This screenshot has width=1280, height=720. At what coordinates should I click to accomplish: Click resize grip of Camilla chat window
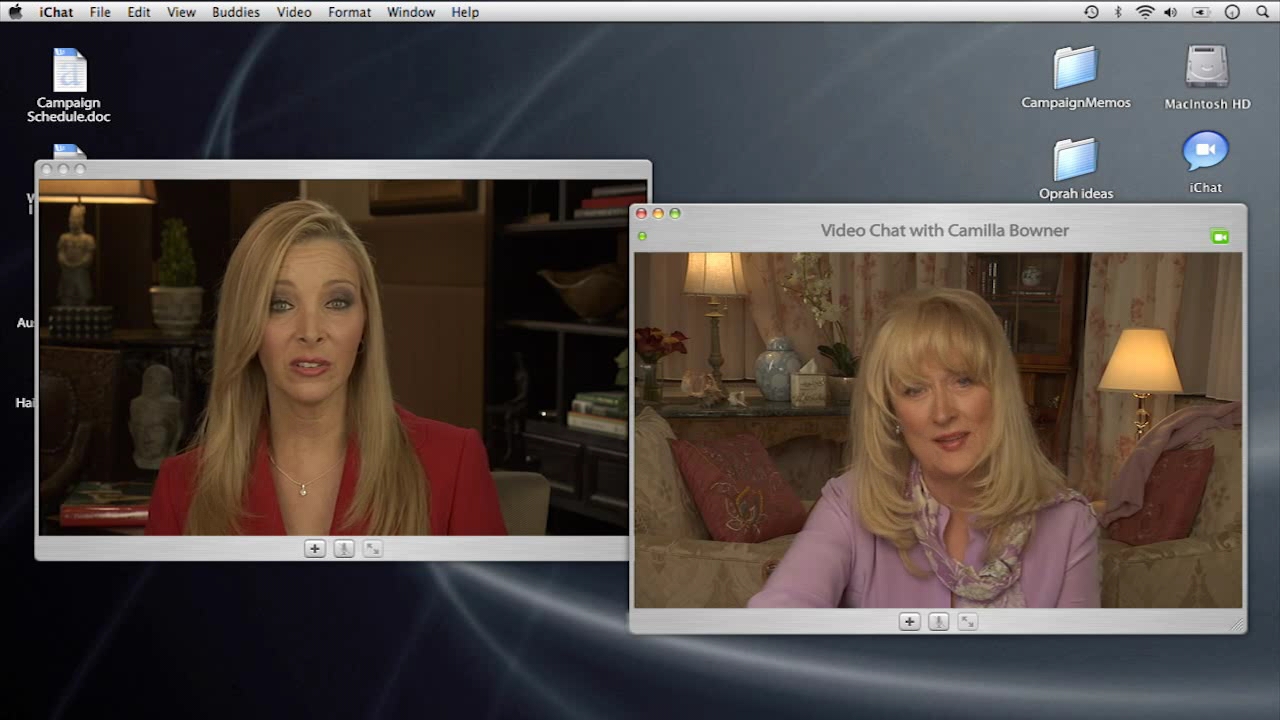(1237, 625)
